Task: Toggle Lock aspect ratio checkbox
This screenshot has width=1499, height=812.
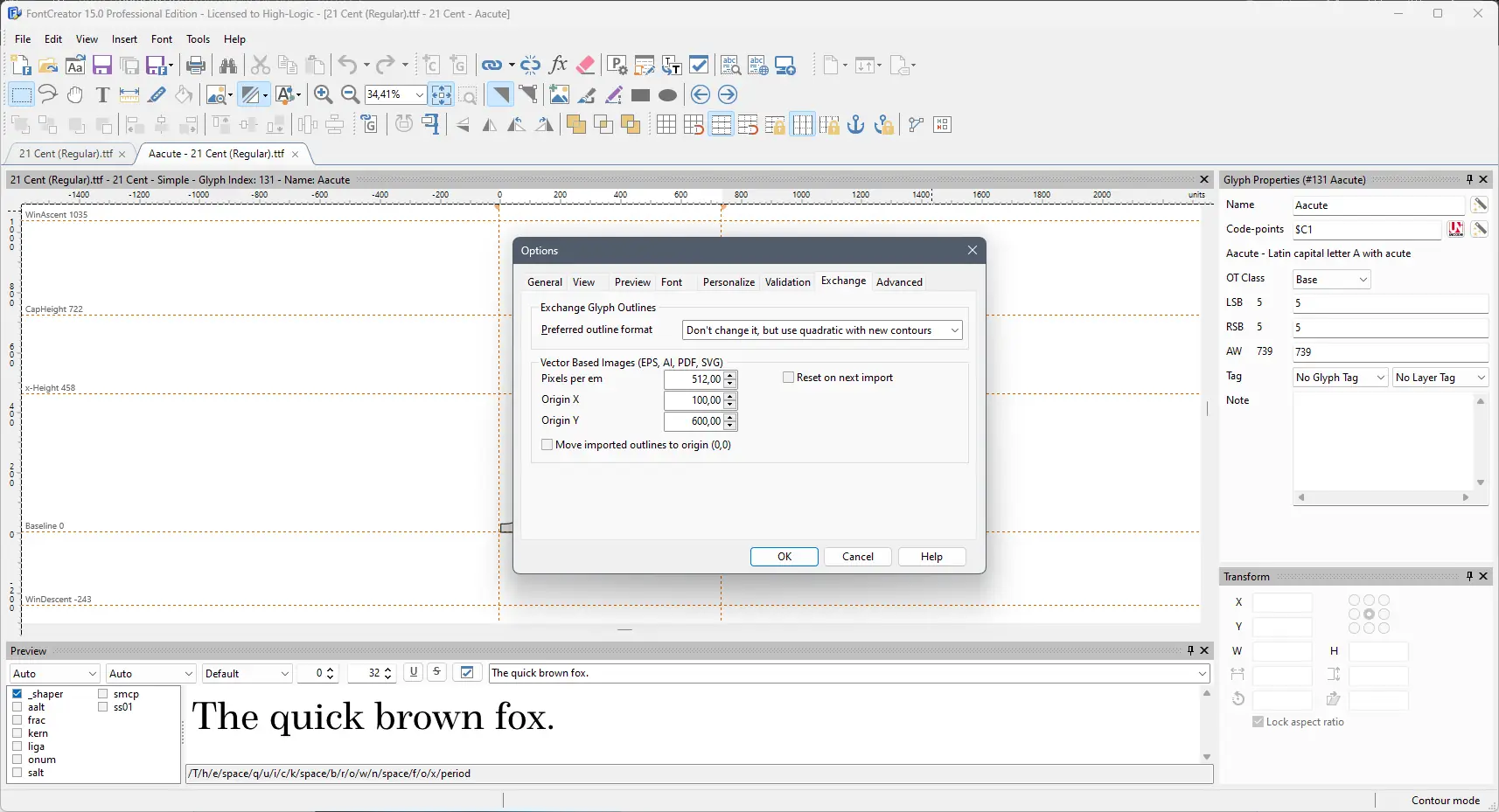Action: click(x=1258, y=722)
